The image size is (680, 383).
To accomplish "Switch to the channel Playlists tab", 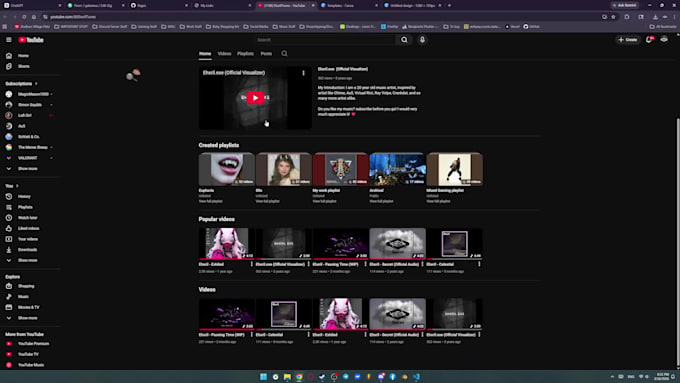I will [x=245, y=54].
